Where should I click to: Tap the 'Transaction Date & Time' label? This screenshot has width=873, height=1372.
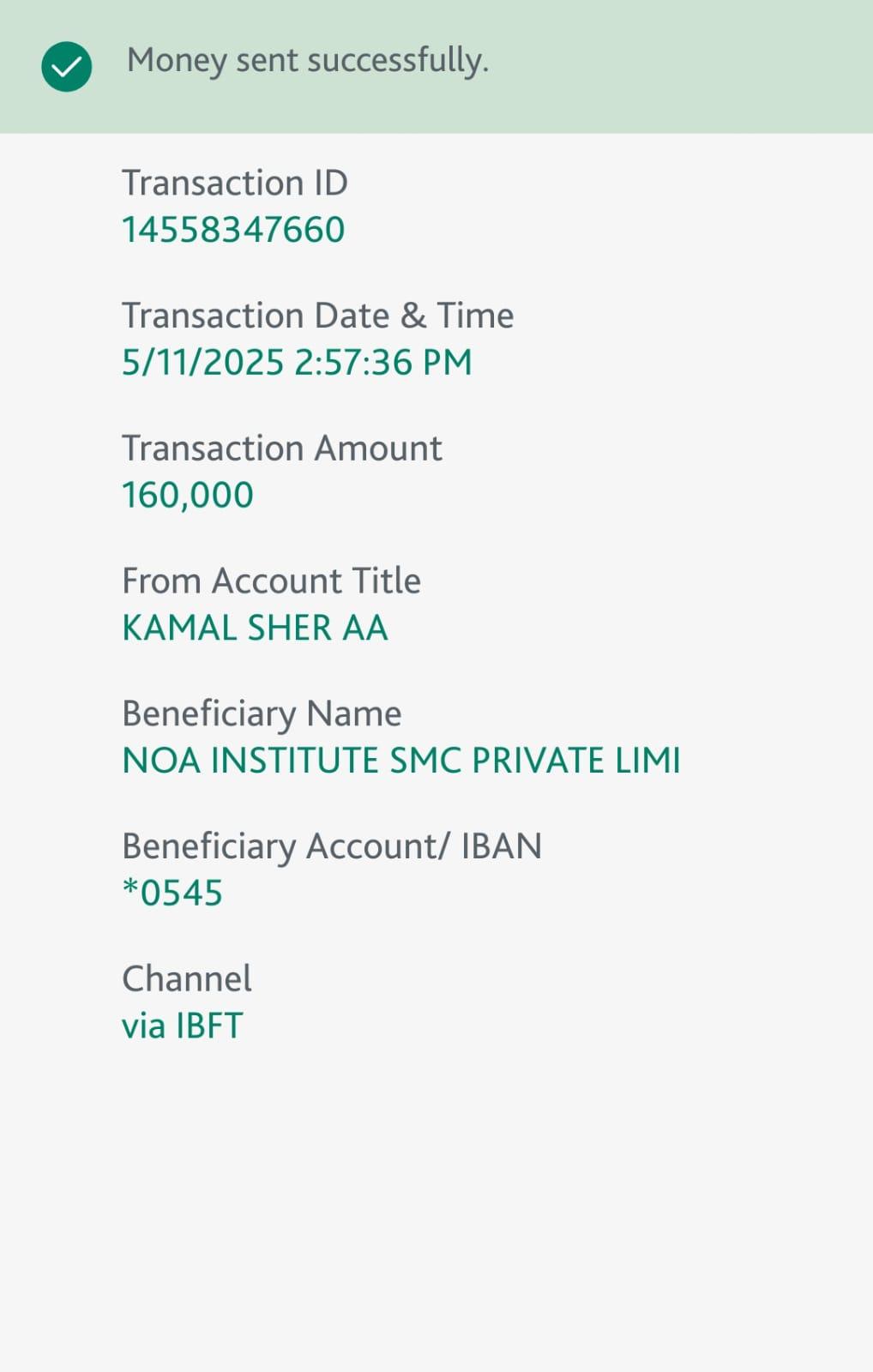click(x=317, y=316)
